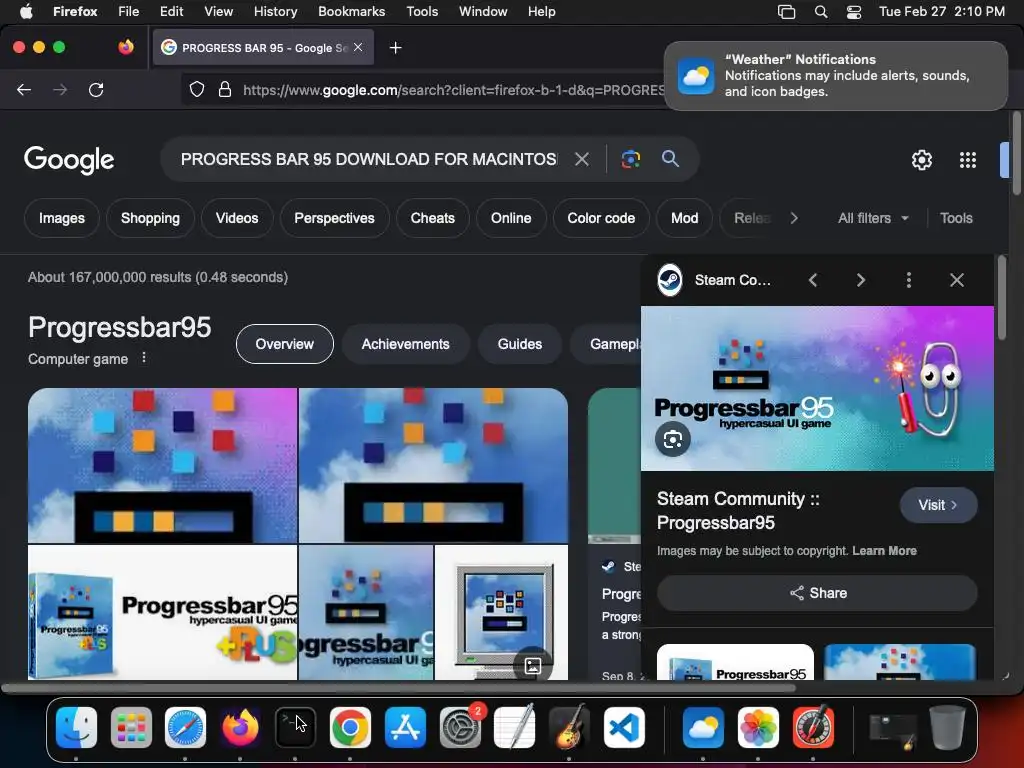The image size is (1024, 768).
Task: Go back to the previous page
Action: pyautogui.click(x=24, y=89)
